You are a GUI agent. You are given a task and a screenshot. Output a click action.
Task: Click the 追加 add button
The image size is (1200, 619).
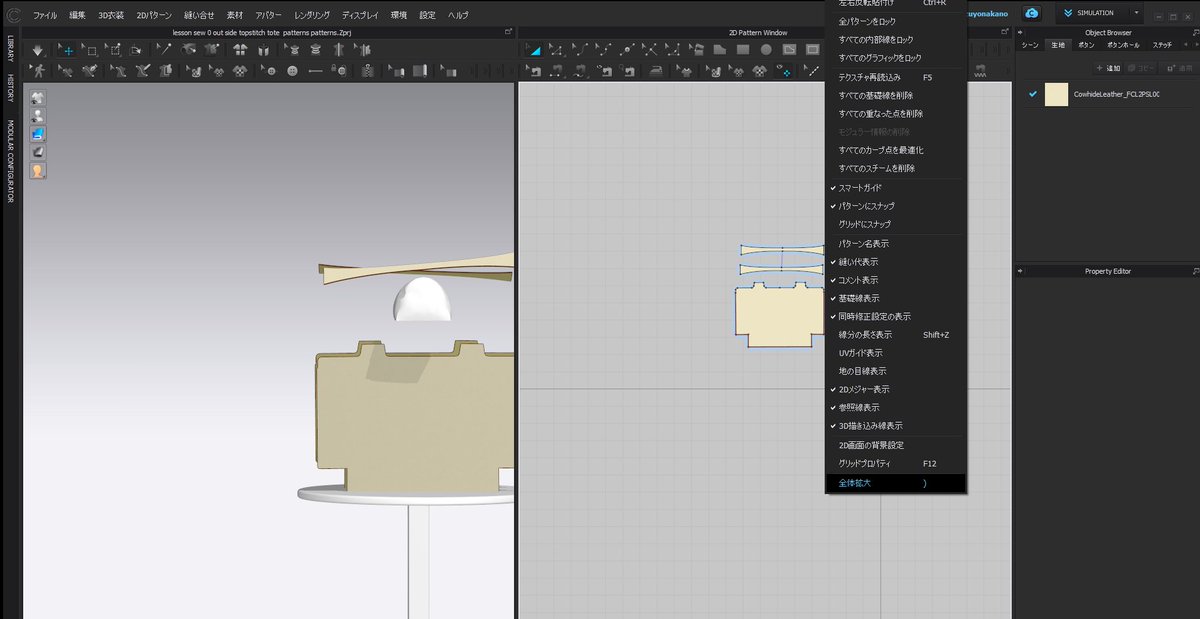point(1111,68)
